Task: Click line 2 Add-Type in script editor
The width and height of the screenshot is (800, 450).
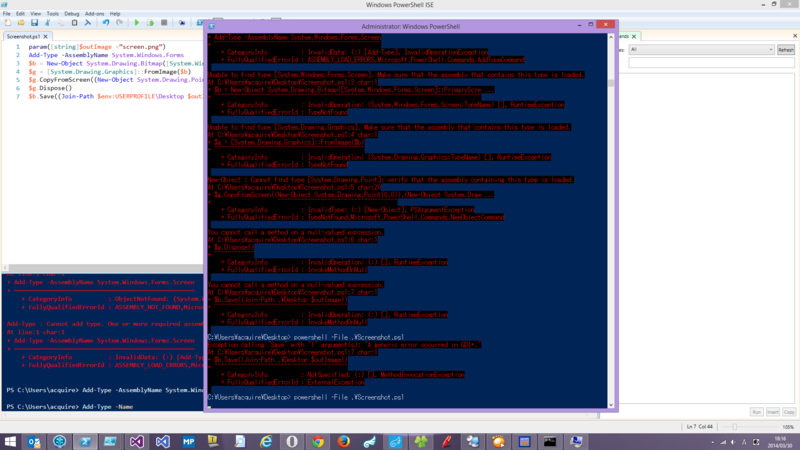Action: [x=106, y=55]
